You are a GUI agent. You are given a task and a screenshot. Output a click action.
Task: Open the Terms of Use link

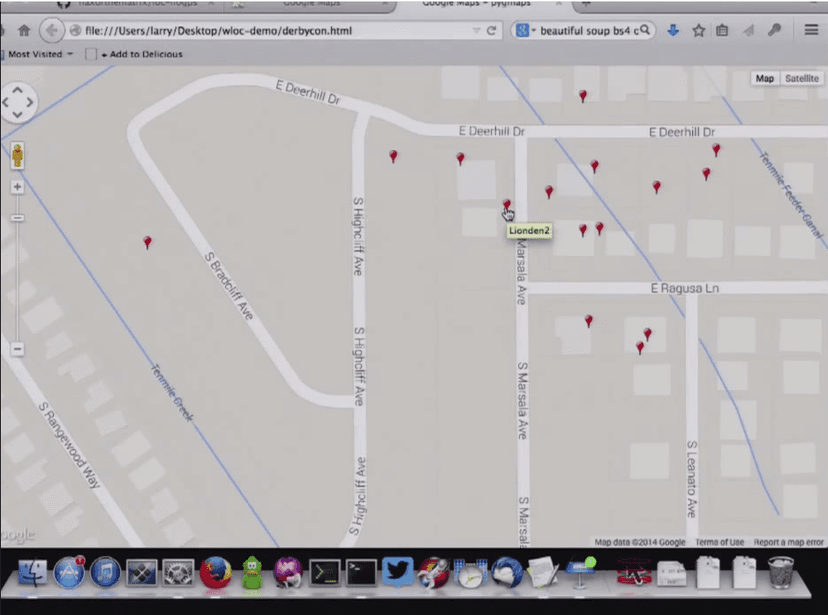click(x=719, y=542)
